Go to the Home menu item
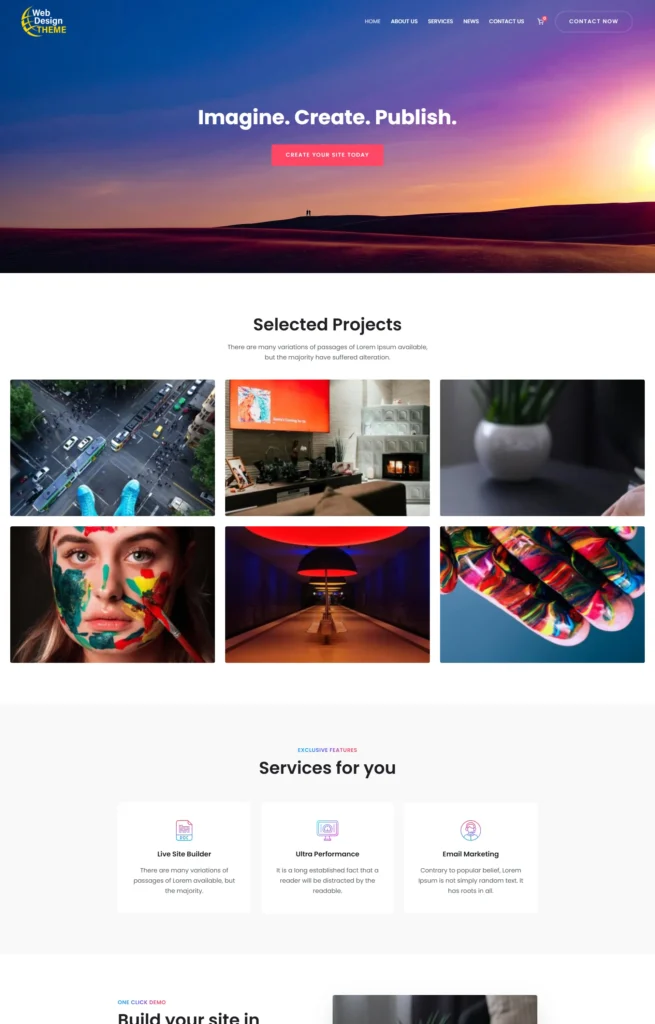The image size is (655, 1024). 372,22
